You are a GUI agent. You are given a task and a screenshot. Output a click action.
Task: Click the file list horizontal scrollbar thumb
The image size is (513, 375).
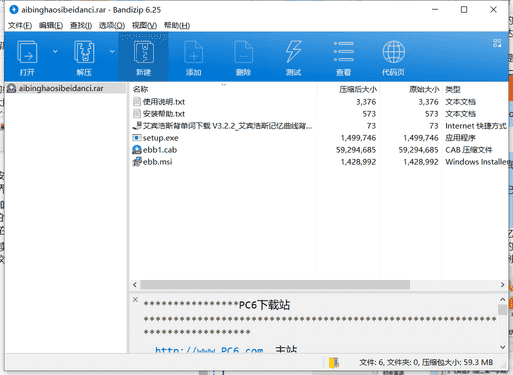click(x=275, y=285)
